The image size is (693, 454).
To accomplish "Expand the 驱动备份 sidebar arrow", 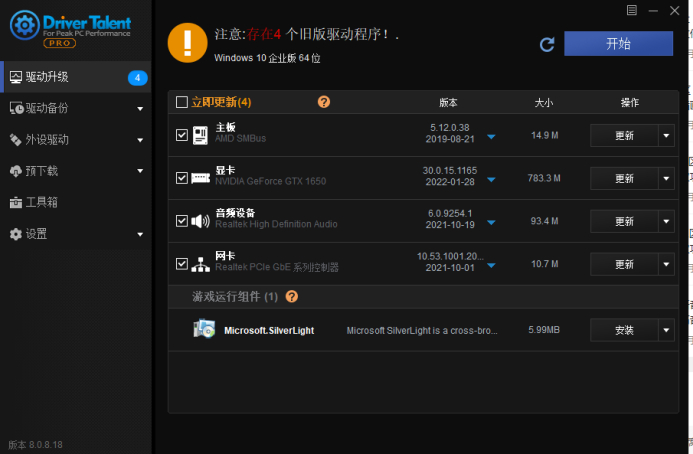I will [140, 109].
